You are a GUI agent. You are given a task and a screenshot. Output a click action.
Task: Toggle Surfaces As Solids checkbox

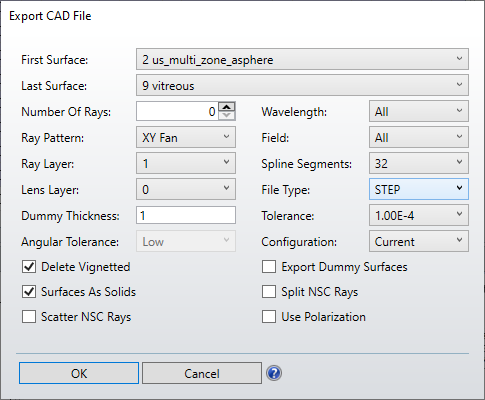[x=29, y=292]
